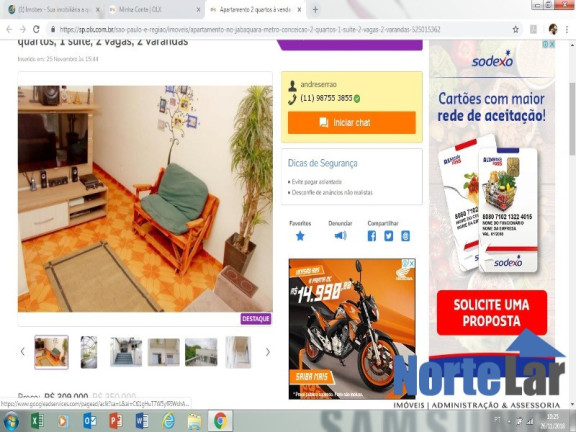
Task: Click the address bar URL
Action: click(250, 29)
